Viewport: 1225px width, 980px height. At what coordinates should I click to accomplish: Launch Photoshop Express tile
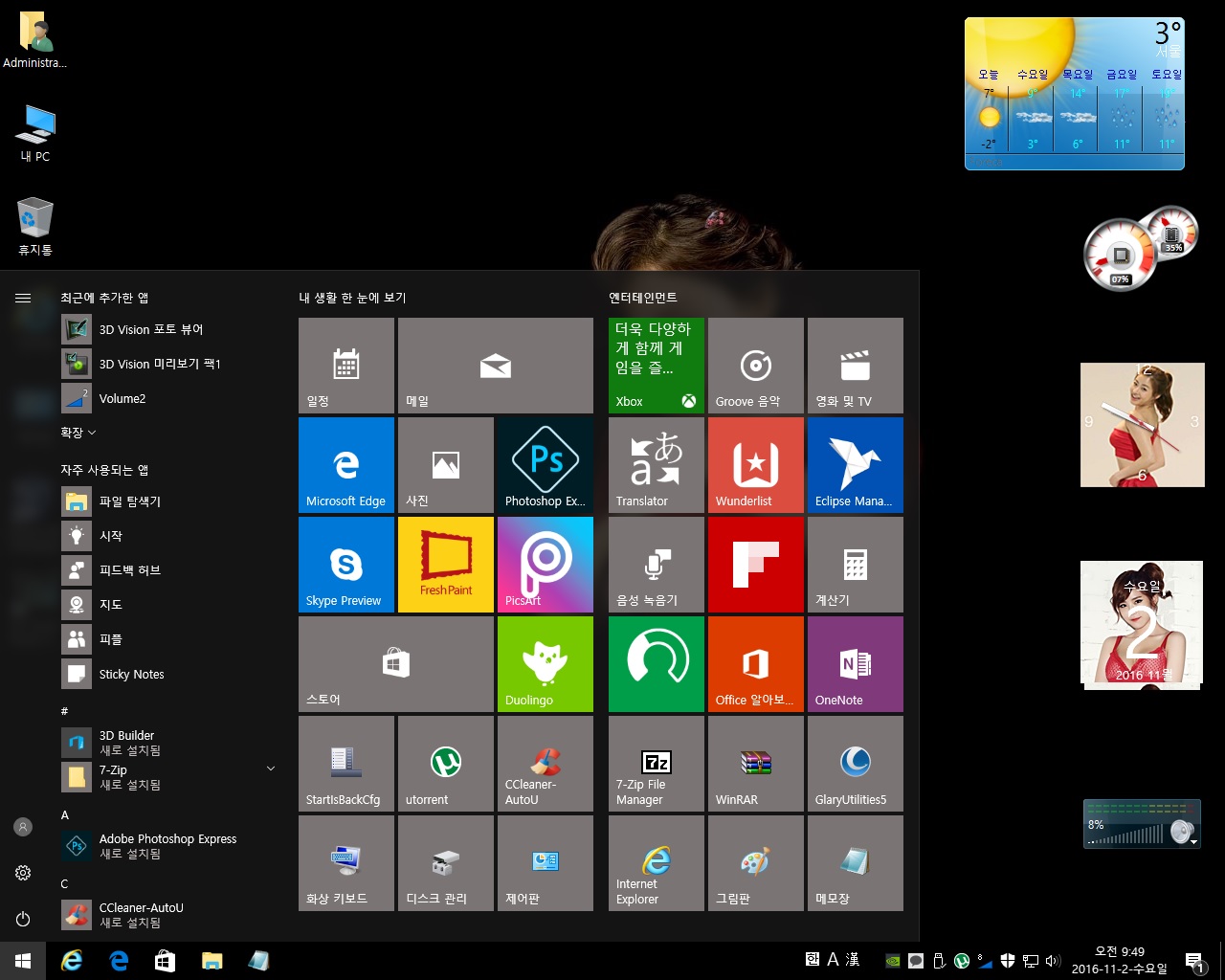546,465
